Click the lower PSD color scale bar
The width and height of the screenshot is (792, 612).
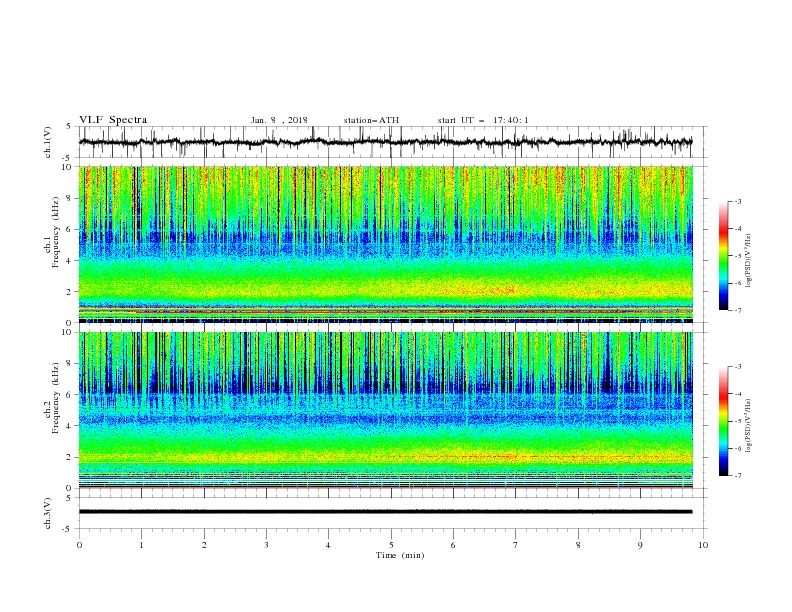pyautogui.click(x=723, y=421)
